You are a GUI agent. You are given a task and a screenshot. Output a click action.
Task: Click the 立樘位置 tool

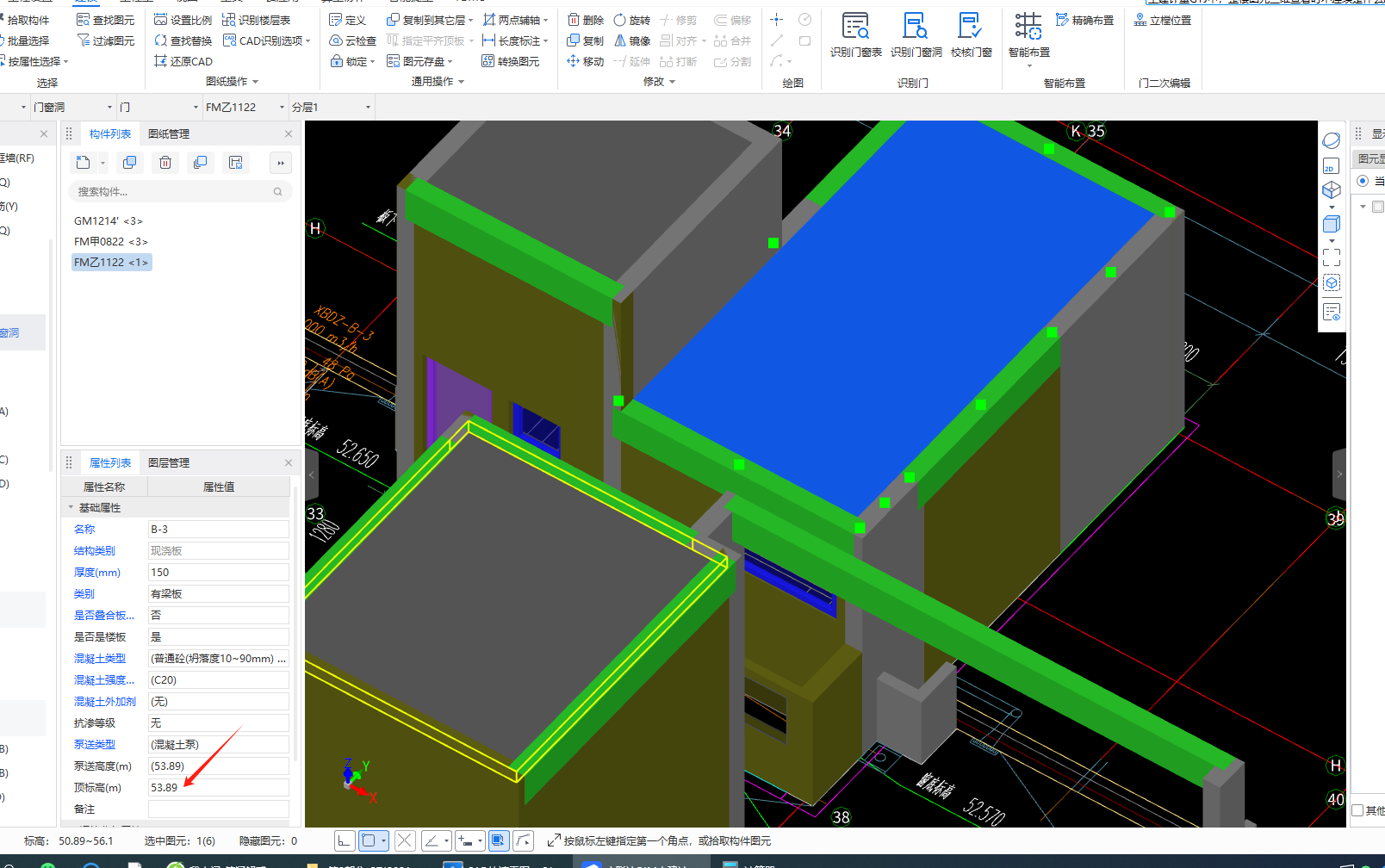(1163, 20)
